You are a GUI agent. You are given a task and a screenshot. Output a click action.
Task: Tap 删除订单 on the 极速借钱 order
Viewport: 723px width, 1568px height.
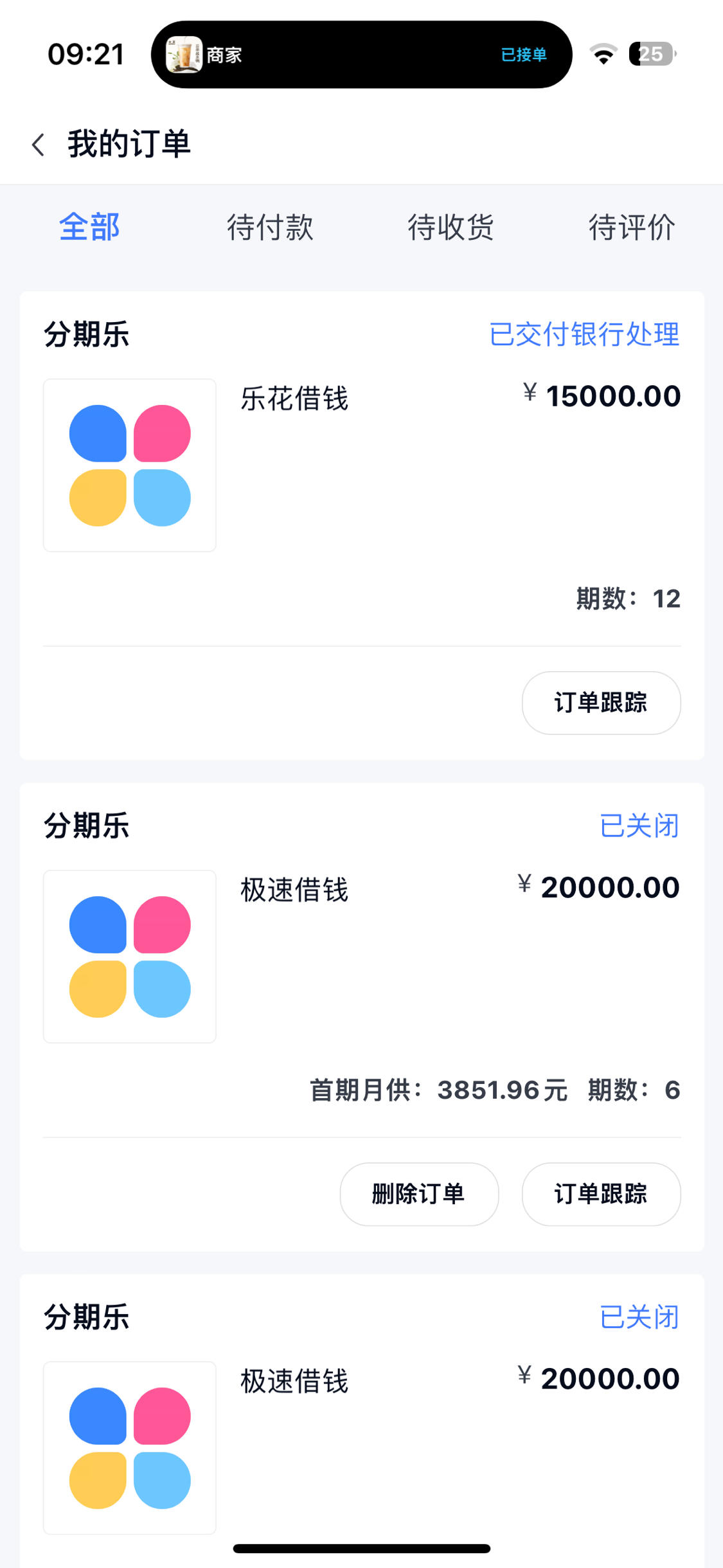click(419, 1194)
